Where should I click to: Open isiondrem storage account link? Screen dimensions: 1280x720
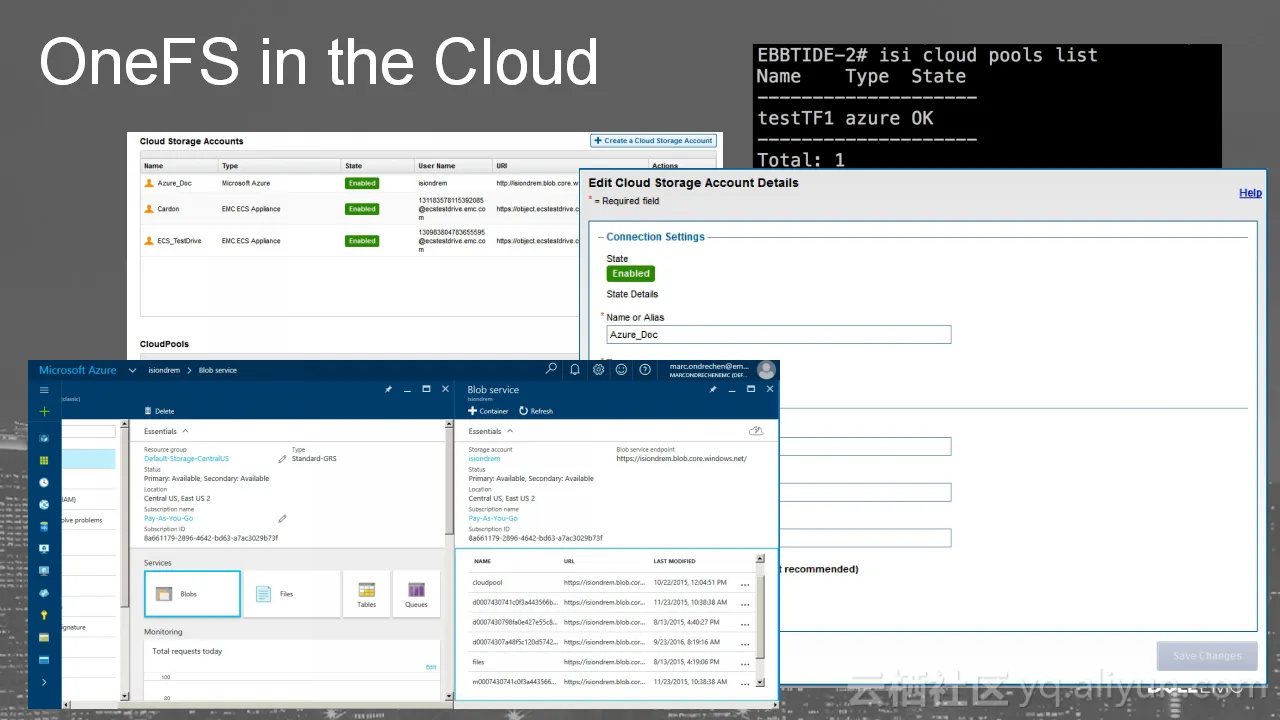(x=484, y=459)
